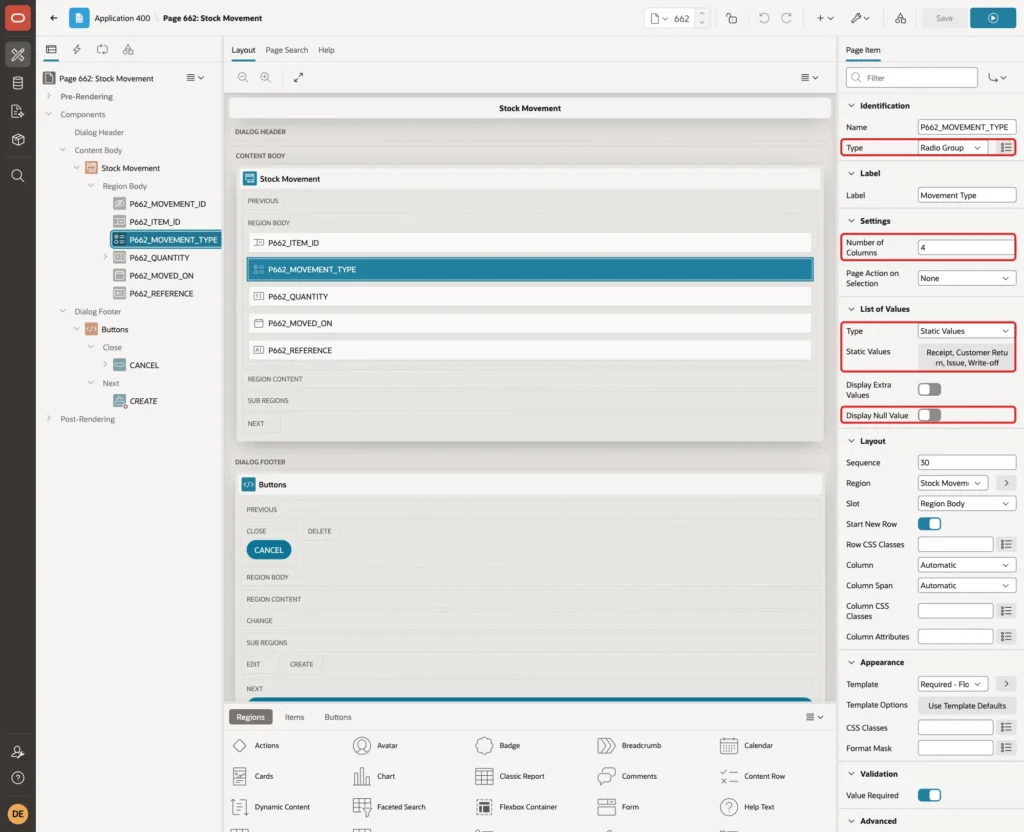Zoom in the layout view
The image size is (1024, 832).
266,77
